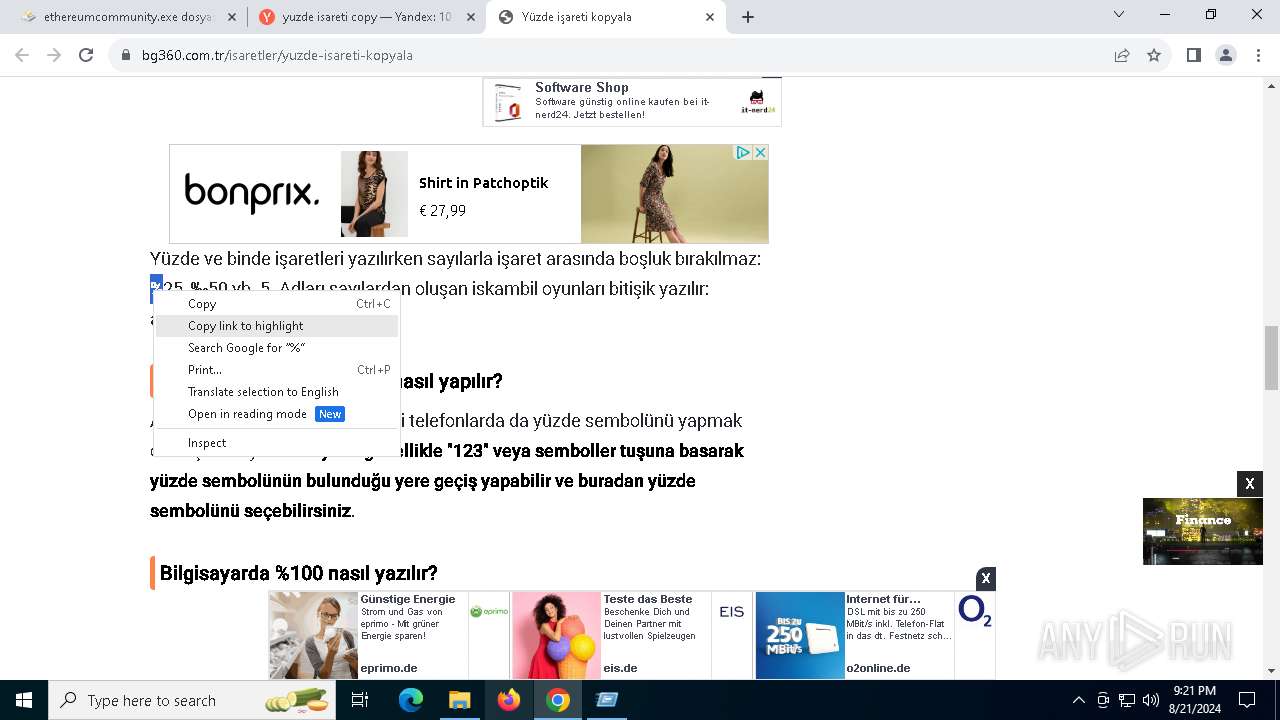The width and height of the screenshot is (1280, 720).
Task: Open the Teste das Beste eis.de ad
Action: click(631, 635)
